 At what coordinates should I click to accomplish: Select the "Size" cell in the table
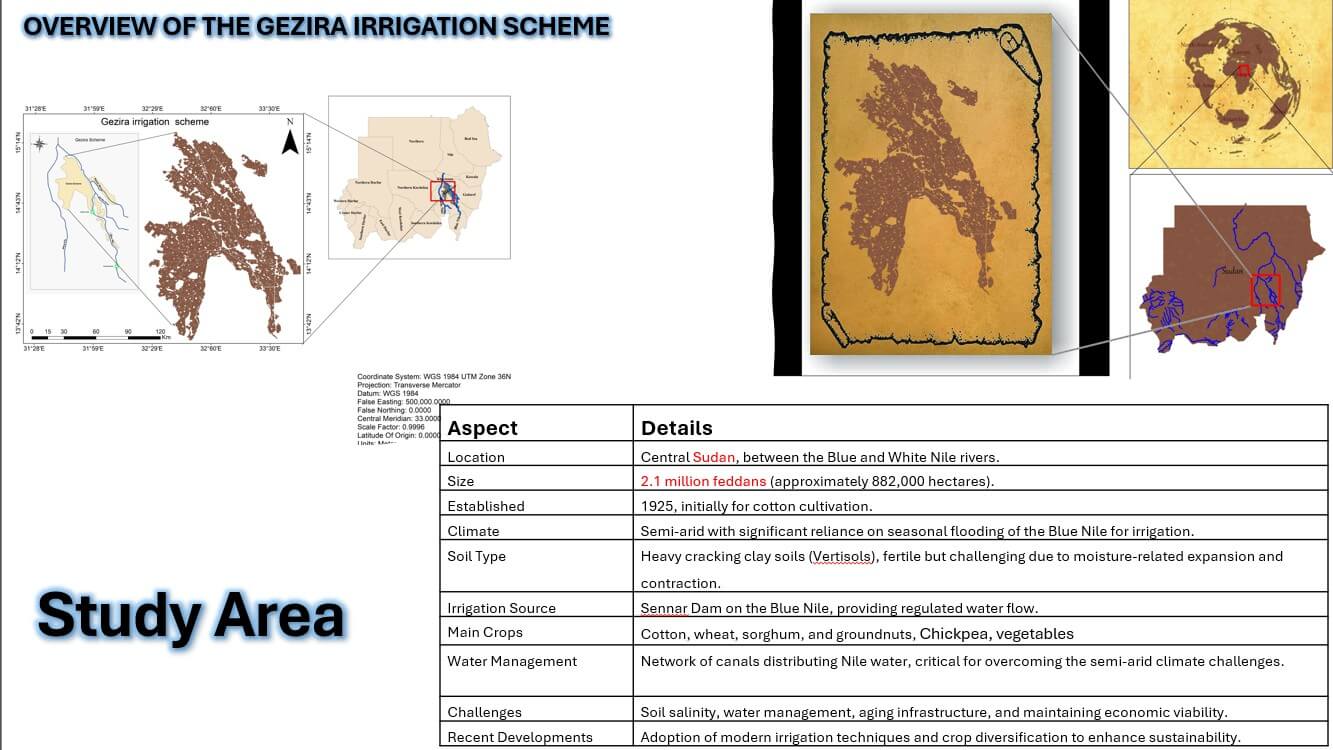click(x=536, y=478)
